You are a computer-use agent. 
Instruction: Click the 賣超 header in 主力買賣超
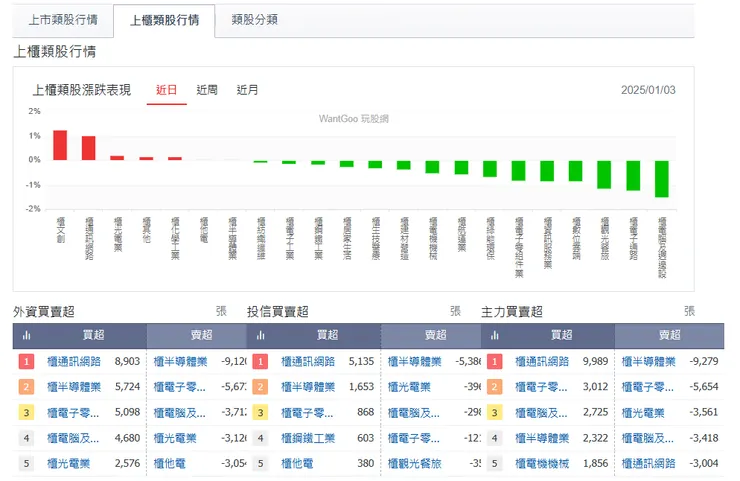(670, 335)
